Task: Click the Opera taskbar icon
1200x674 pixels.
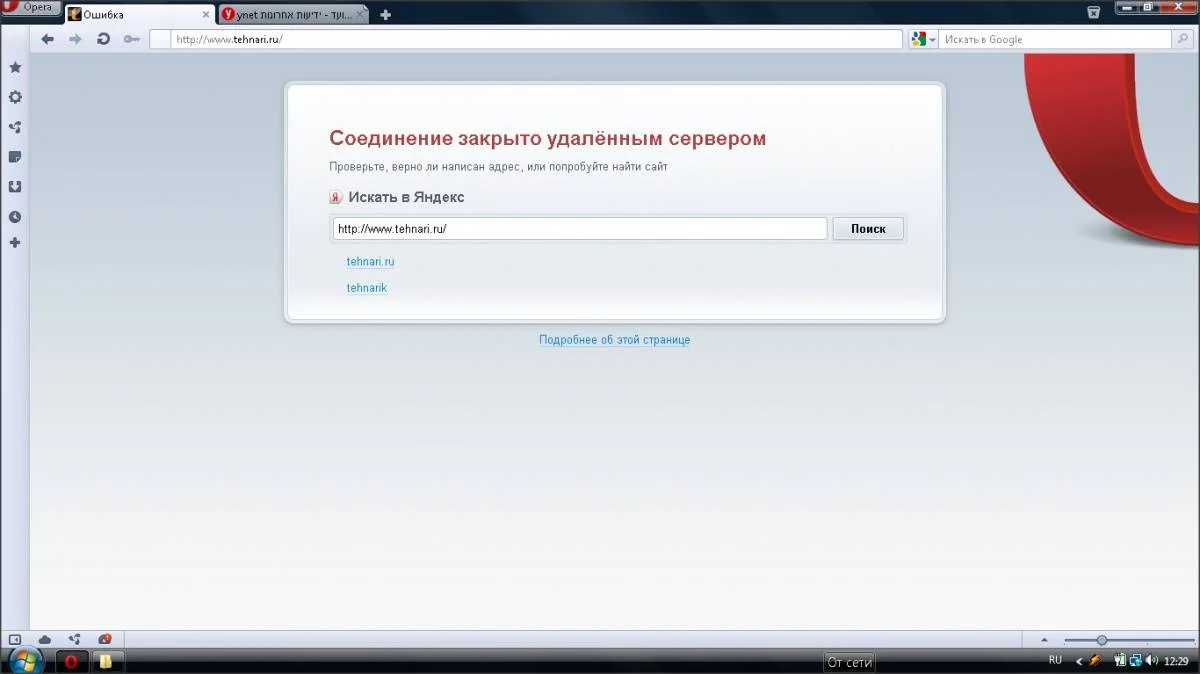Action: 70,661
